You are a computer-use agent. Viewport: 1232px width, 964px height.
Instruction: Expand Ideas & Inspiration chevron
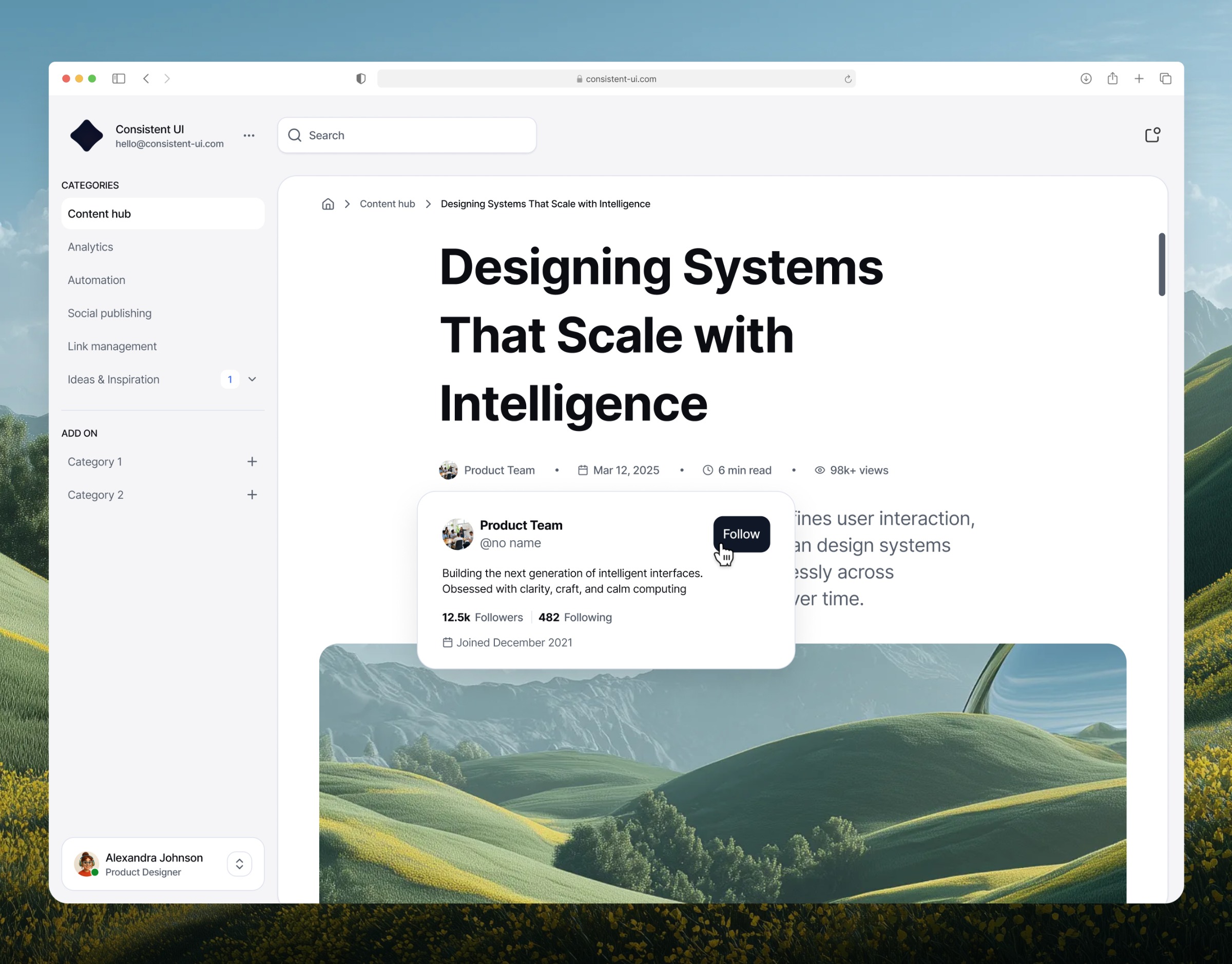tap(252, 379)
